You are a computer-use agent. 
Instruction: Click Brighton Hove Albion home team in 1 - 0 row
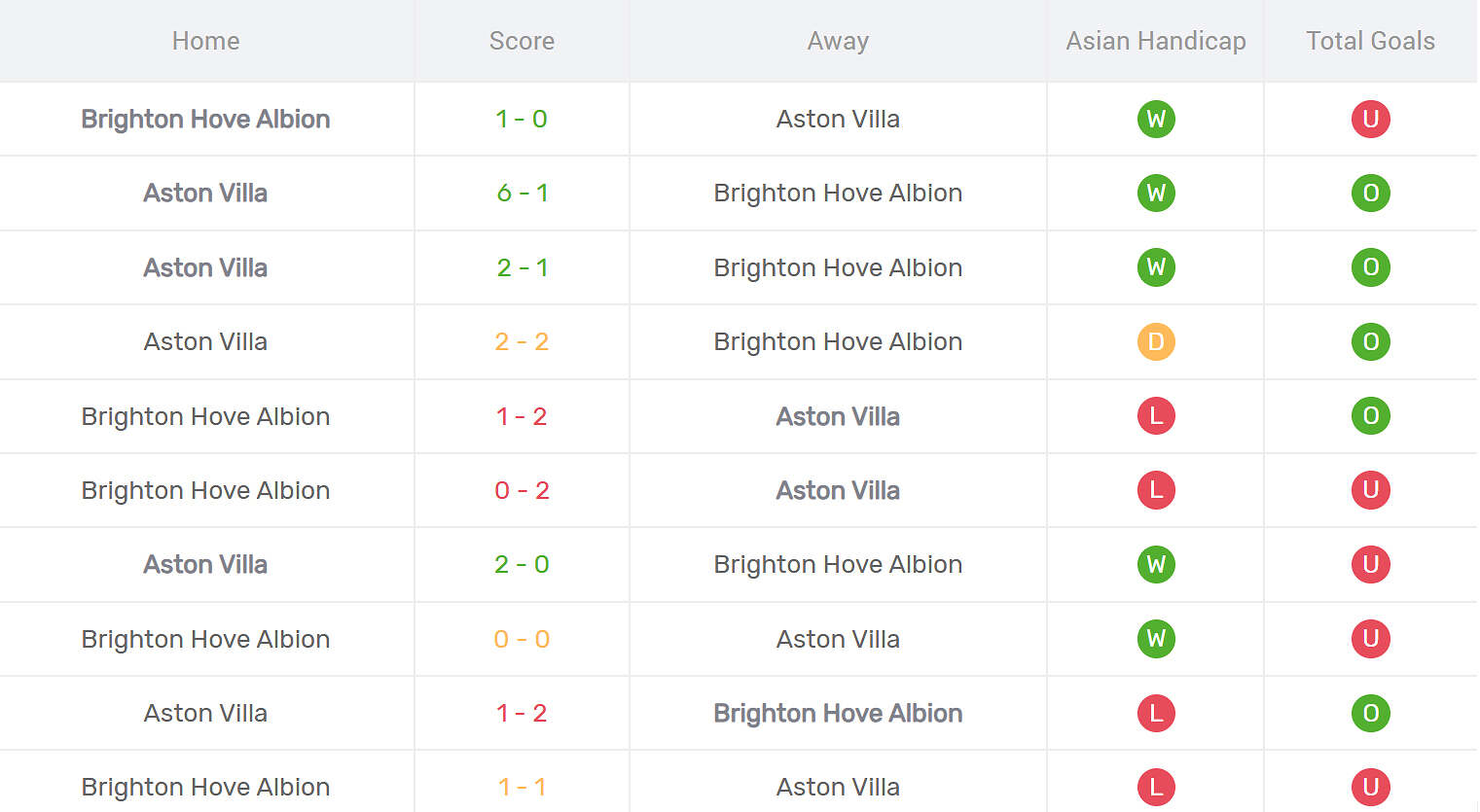pos(205,119)
